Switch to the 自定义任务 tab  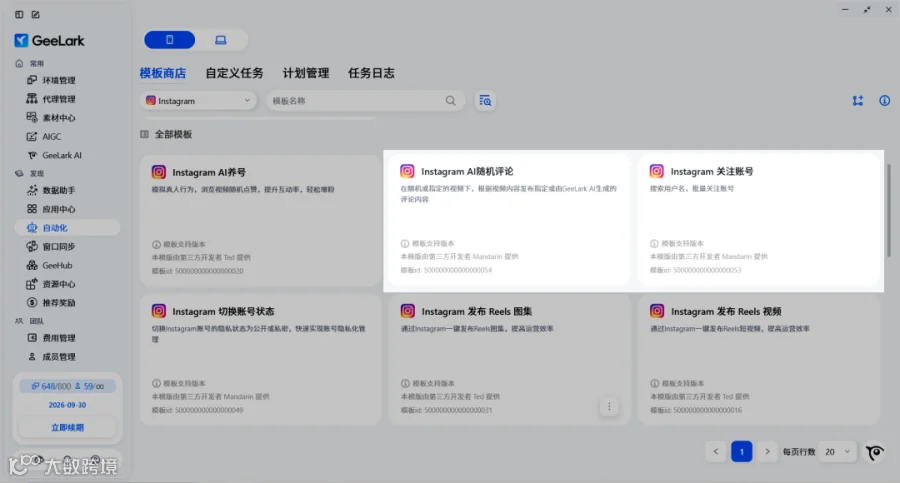234,73
